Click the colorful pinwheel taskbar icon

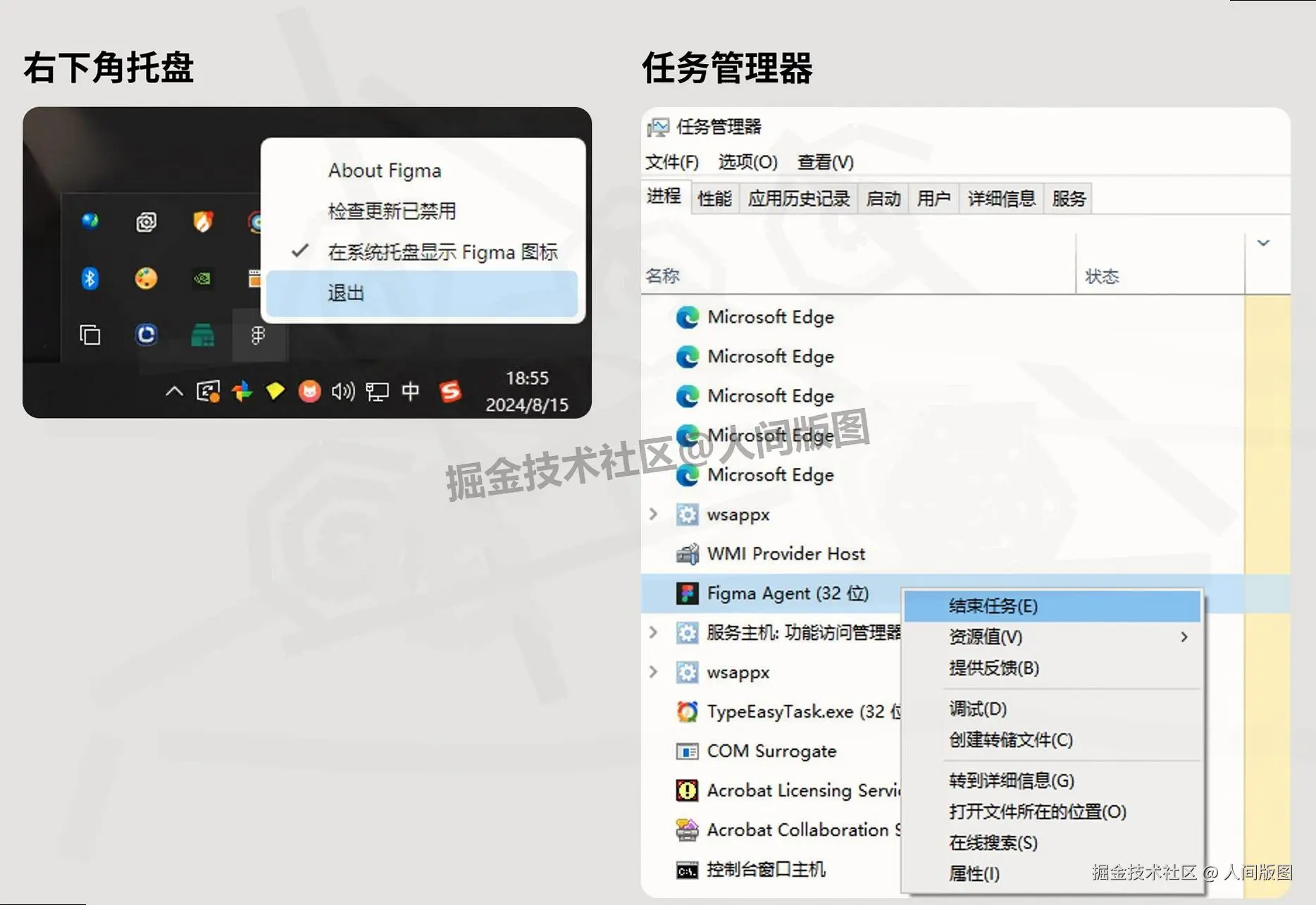click(242, 391)
